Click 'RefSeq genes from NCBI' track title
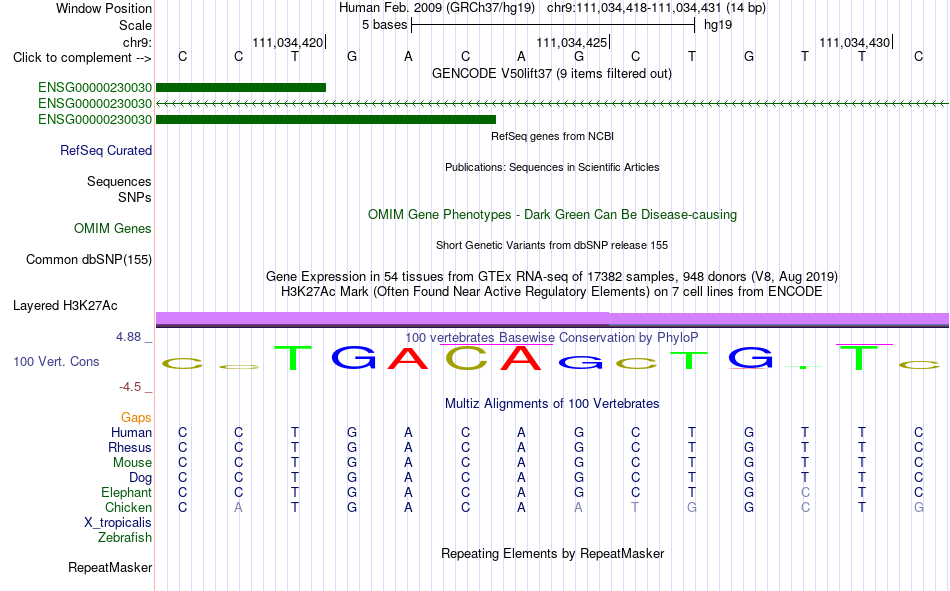The width and height of the screenshot is (950, 591). (x=553, y=136)
